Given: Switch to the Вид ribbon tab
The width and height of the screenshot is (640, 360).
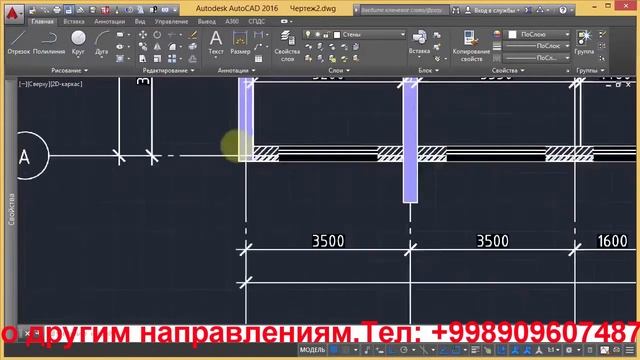Looking at the screenshot, I should [x=140, y=21].
